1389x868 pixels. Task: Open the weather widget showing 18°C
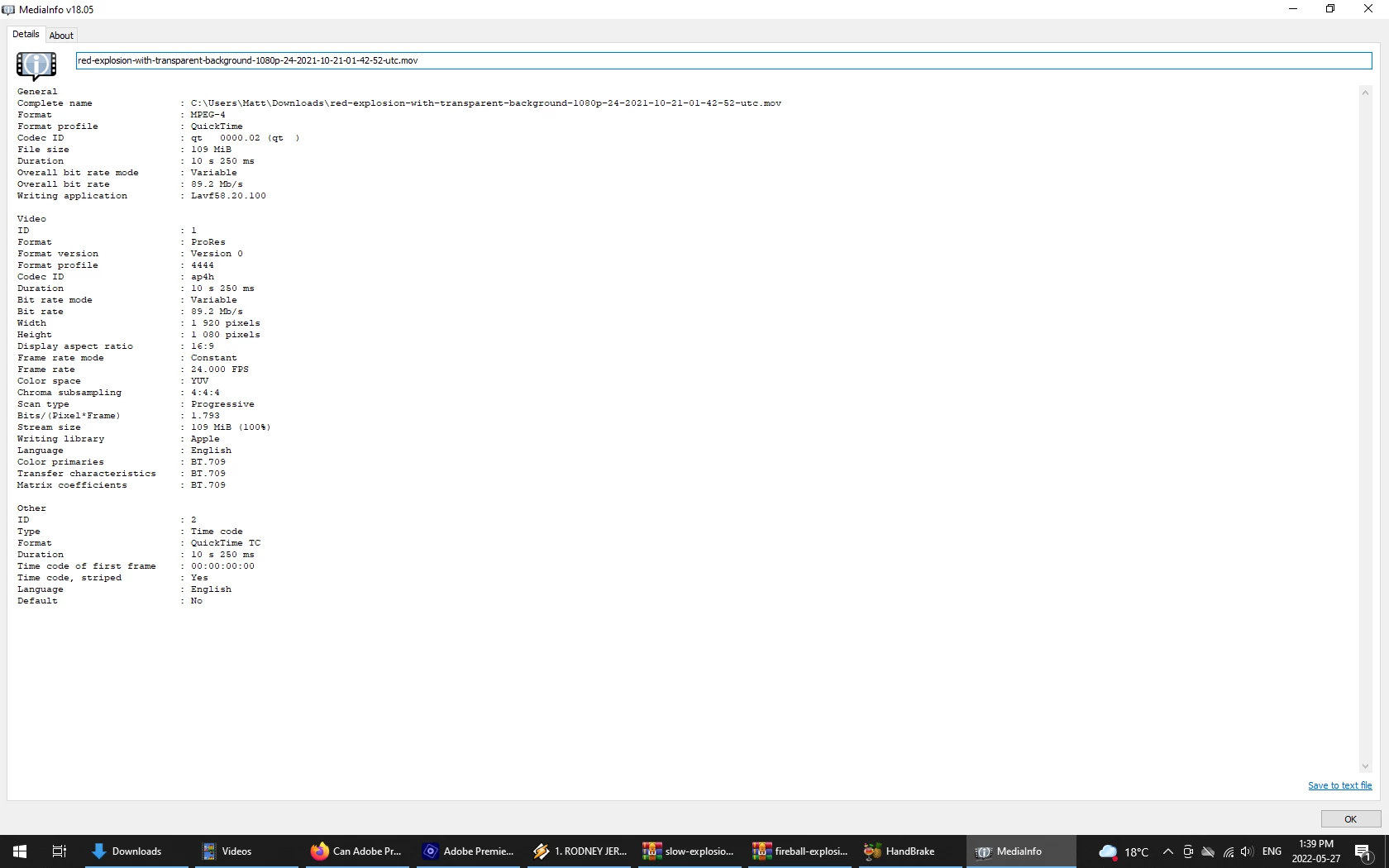coord(1124,851)
